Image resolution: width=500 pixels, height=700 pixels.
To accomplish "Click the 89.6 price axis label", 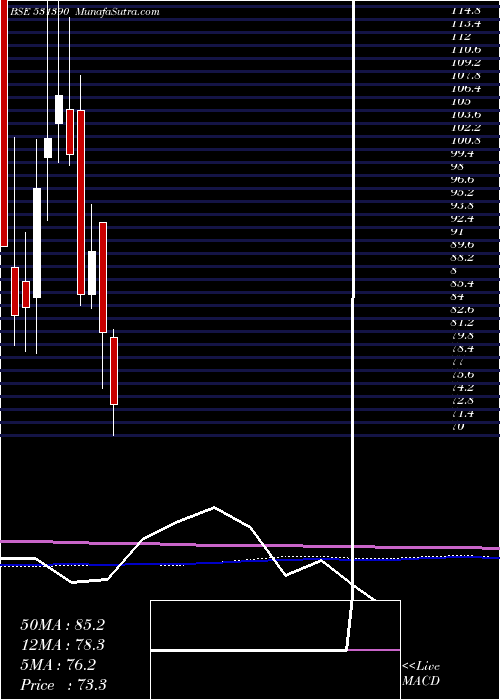I will coord(464,245).
